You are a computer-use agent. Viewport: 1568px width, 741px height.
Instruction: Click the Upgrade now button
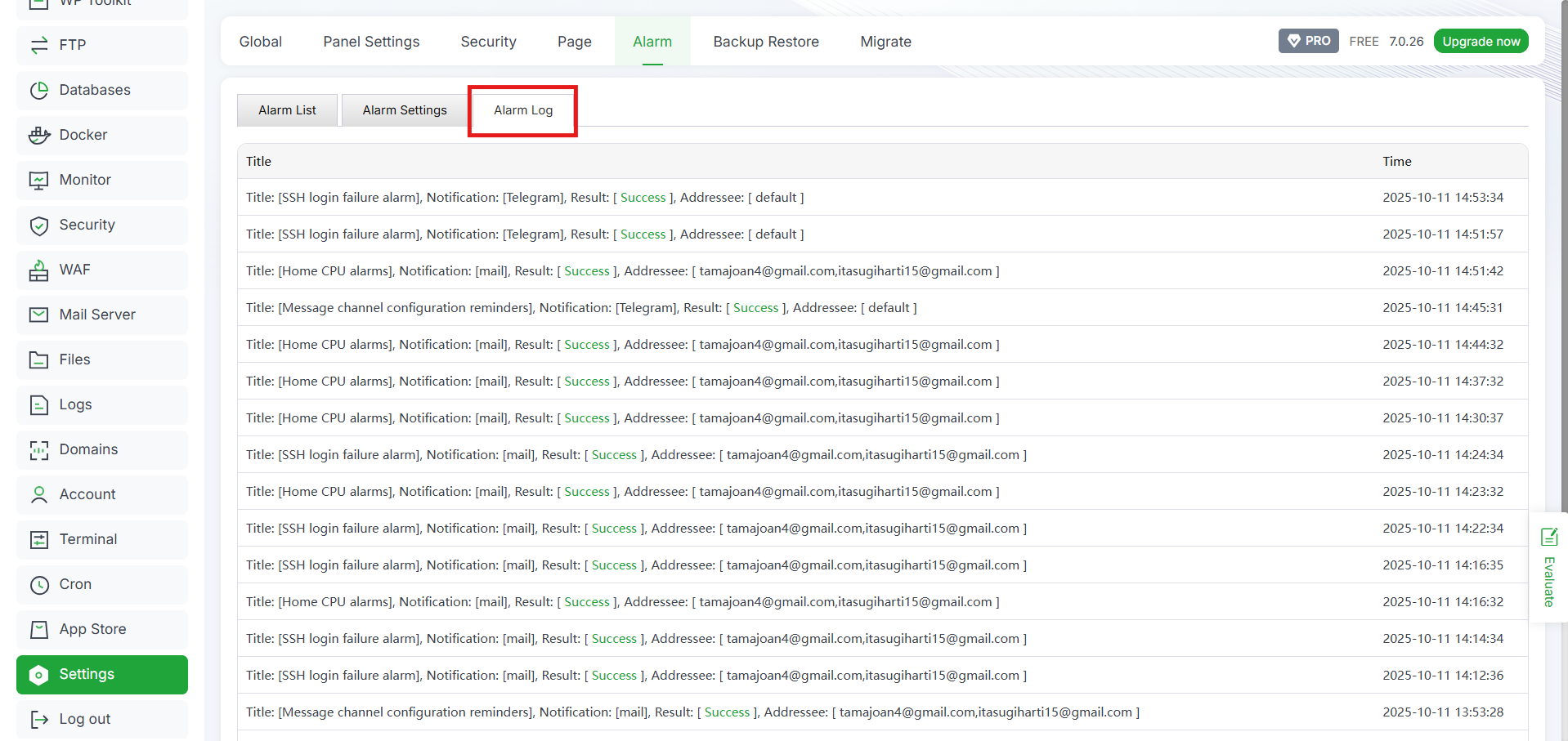point(1481,42)
